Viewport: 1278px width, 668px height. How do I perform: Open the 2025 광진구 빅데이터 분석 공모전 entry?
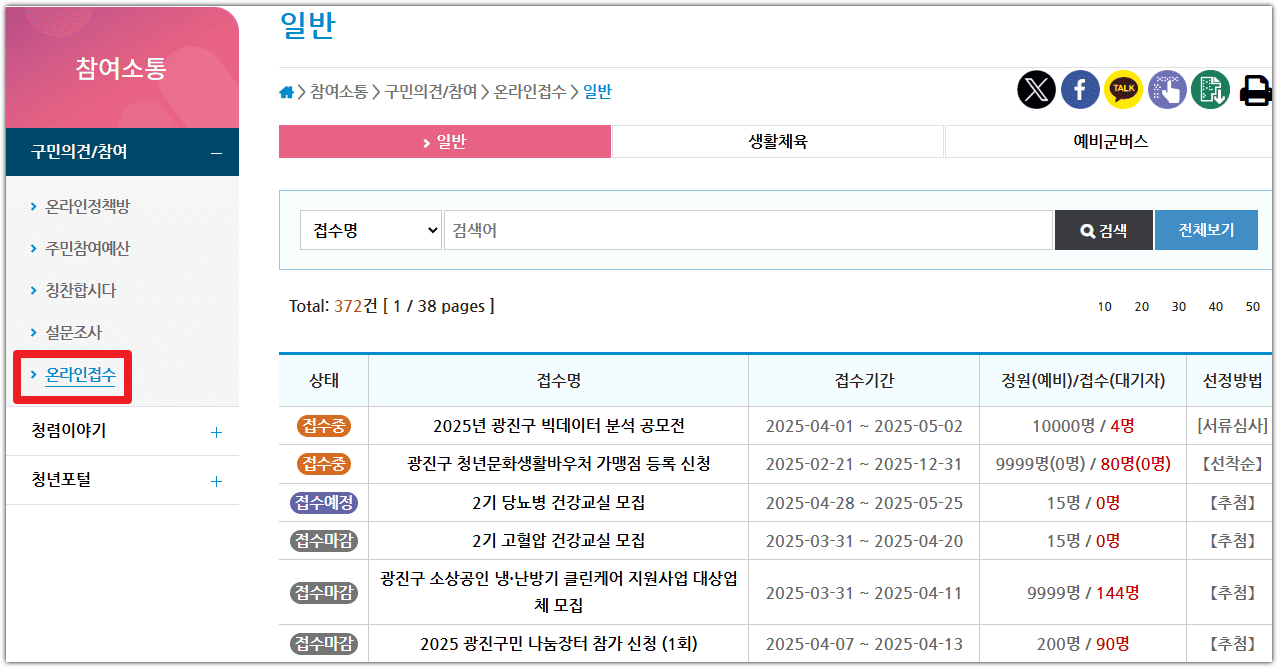(558, 425)
